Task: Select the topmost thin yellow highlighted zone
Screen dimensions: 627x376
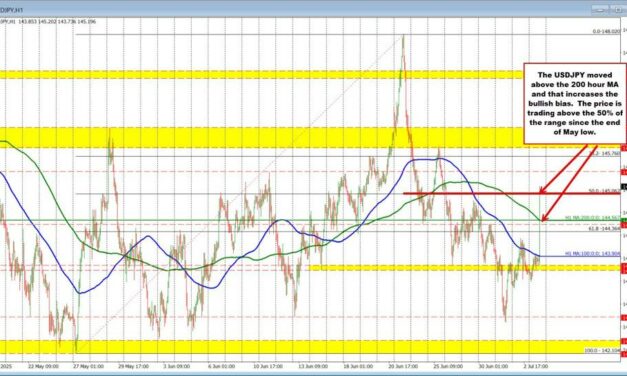Action: (262, 74)
